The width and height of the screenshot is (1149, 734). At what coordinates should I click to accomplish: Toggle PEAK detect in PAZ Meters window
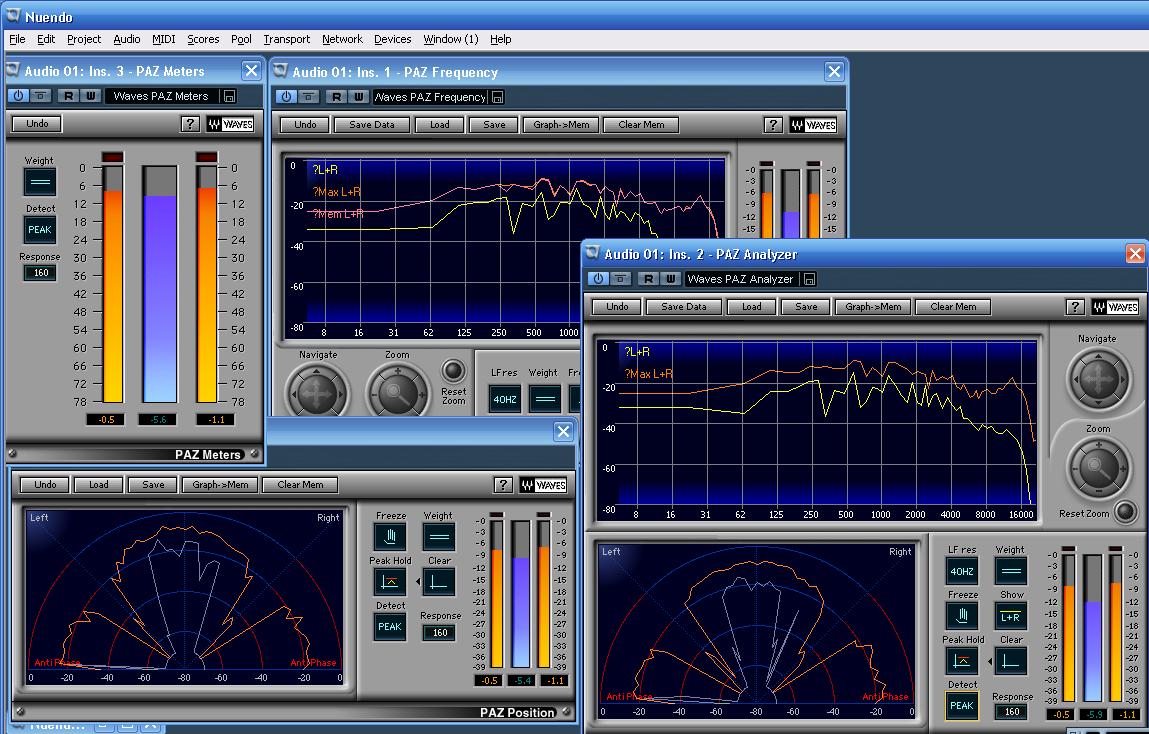(x=40, y=229)
